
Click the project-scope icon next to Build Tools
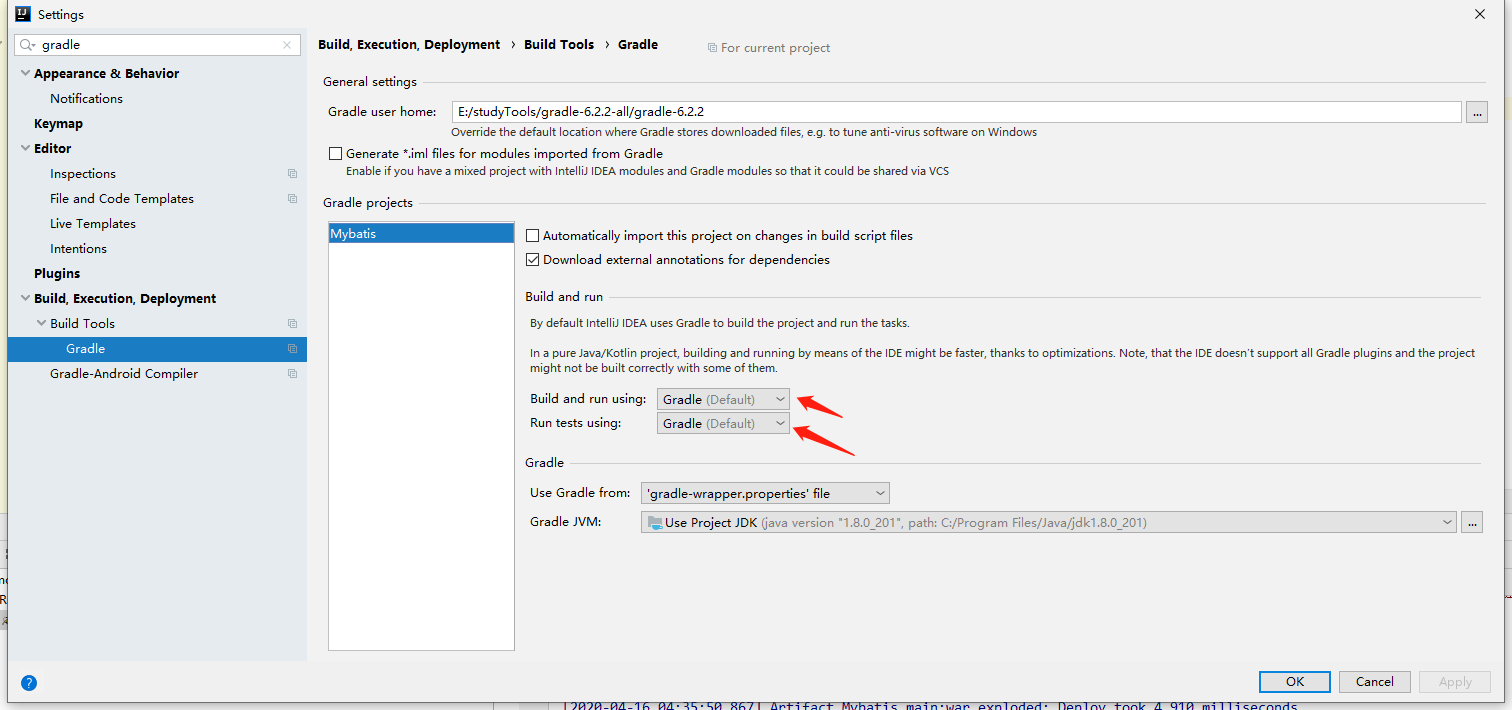coord(292,324)
